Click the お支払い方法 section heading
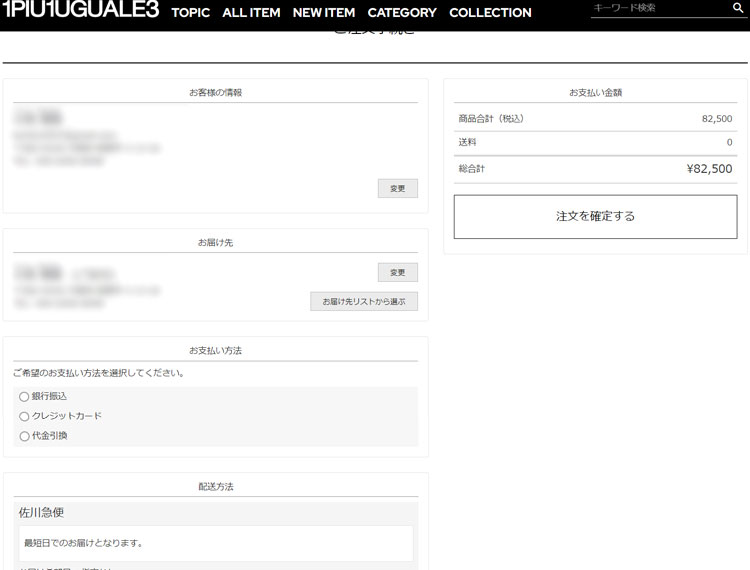 pyautogui.click(x=215, y=350)
